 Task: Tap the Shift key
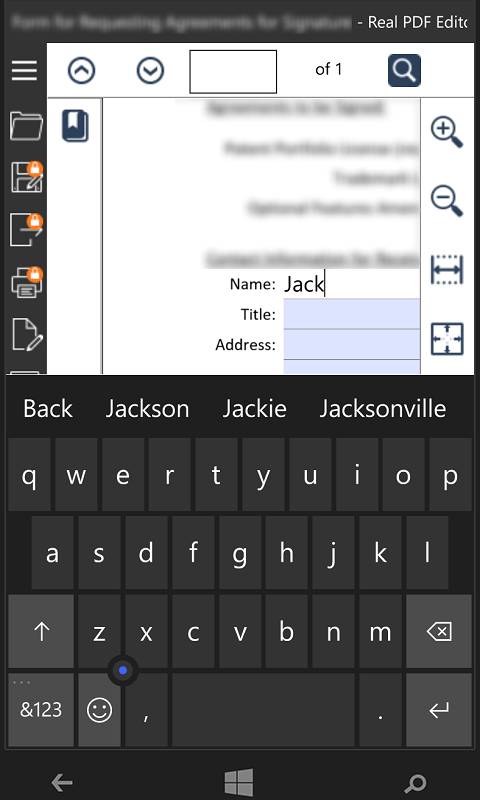coord(41,631)
